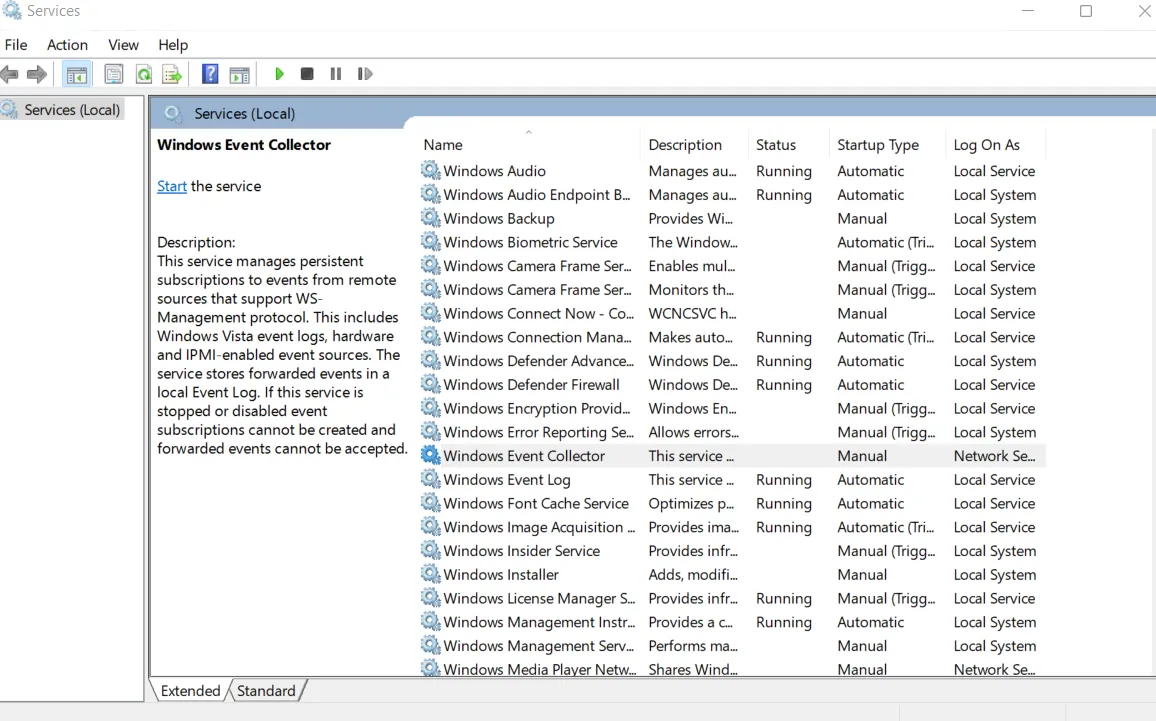Image resolution: width=1156 pixels, height=721 pixels.
Task: Click 'Adds, modifi...' description cell
Action: pos(692,575)
